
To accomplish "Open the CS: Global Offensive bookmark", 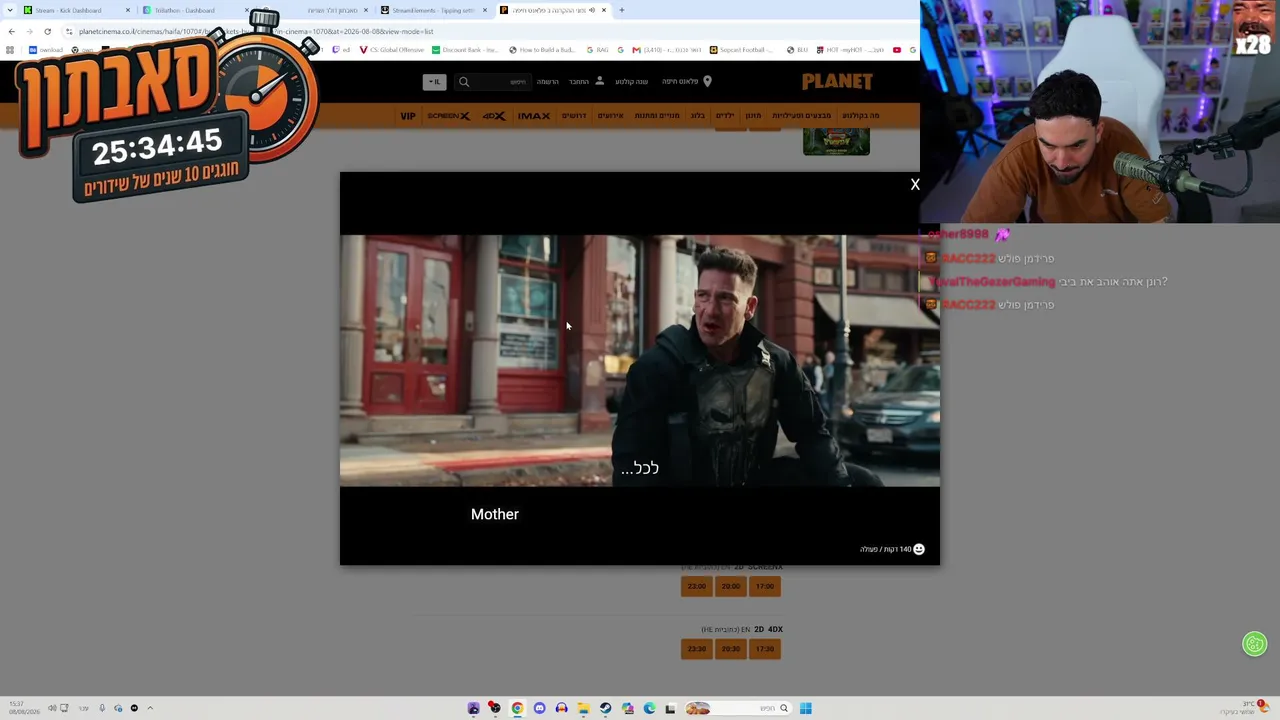I will coord(391,50).
